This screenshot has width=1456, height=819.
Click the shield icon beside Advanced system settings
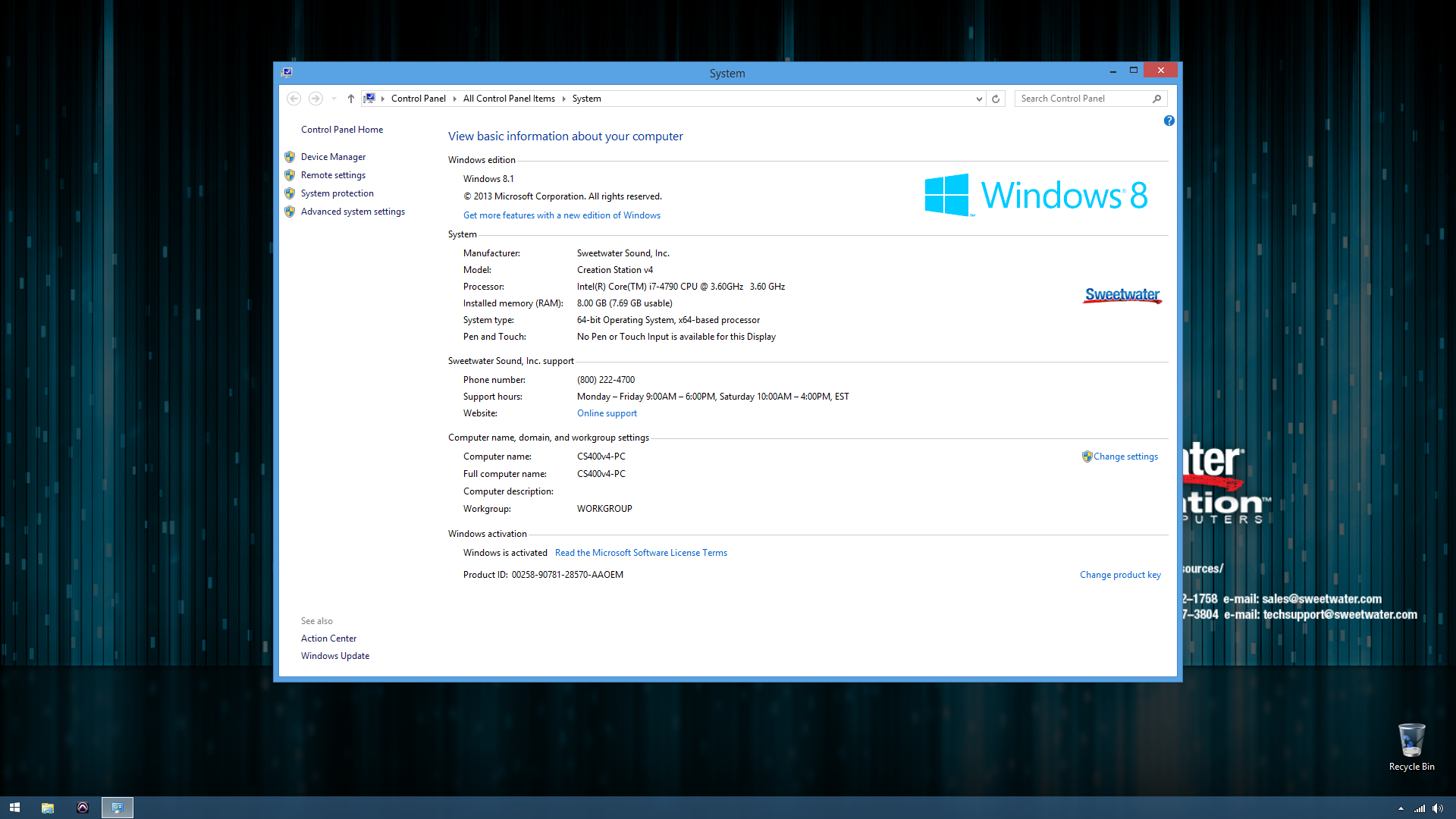(290, 212)
